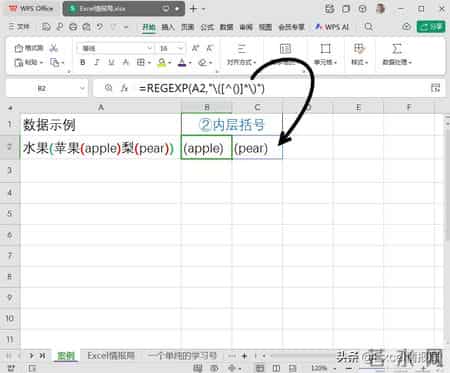This screenshot has height=373, width=450.
Task: Toggle Bold formatting
Action: click(x=83, y=62)
